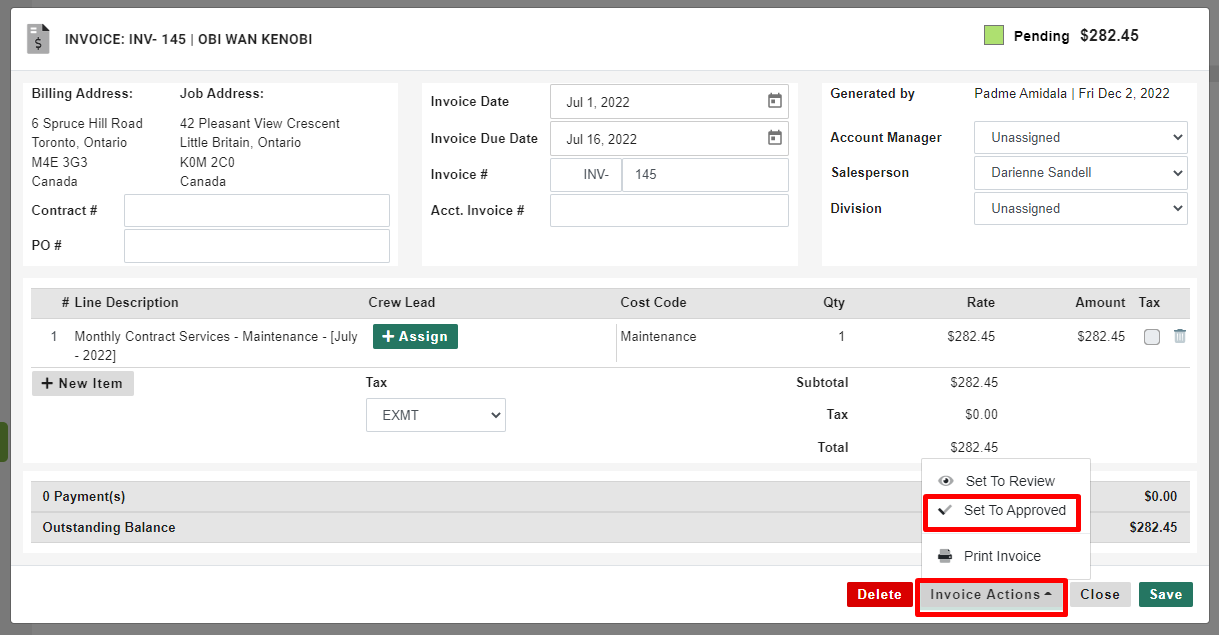Choose Print Invoice from the menu

coord(1006,556)
